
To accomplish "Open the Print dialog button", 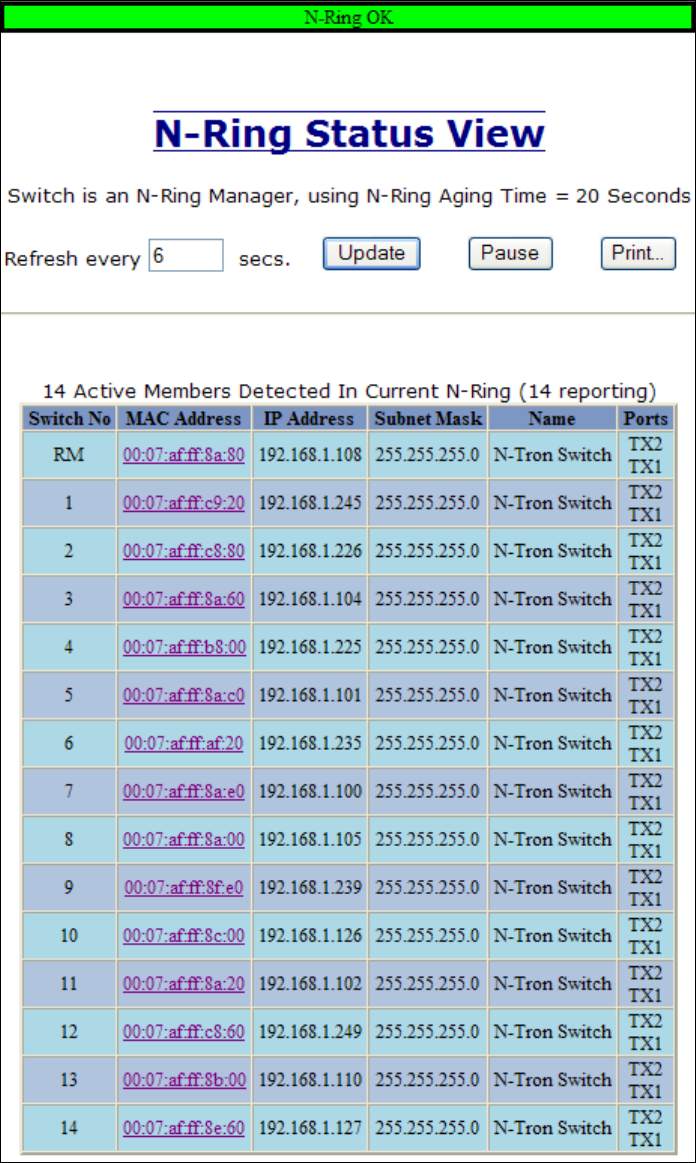I will (x=638, y=254).
